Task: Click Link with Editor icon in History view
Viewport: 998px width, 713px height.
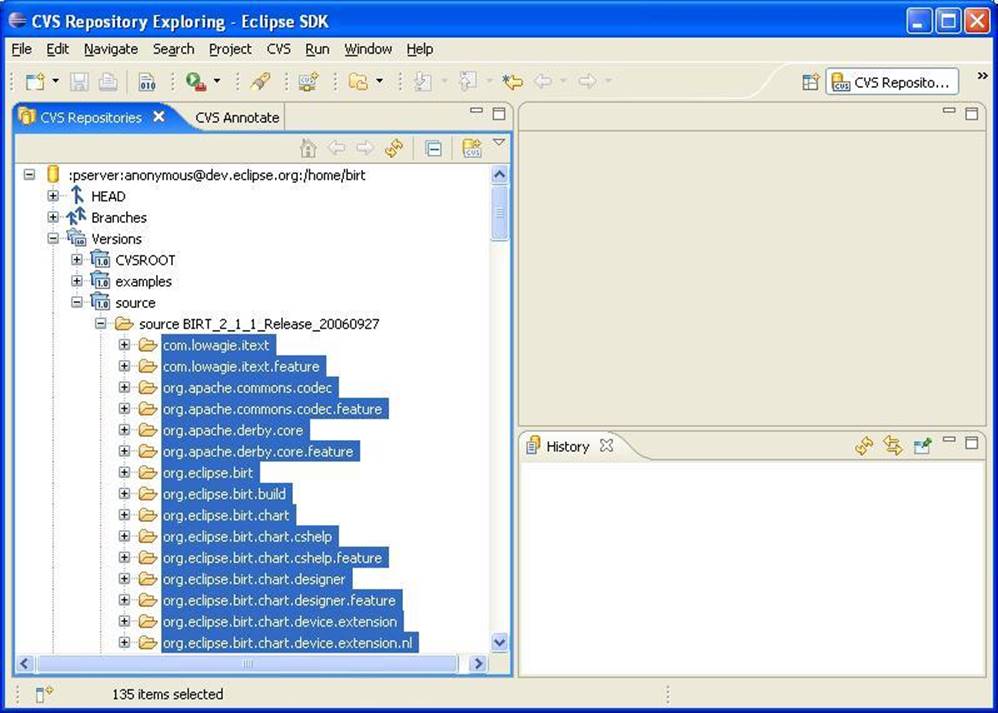Action: (893, 446)
